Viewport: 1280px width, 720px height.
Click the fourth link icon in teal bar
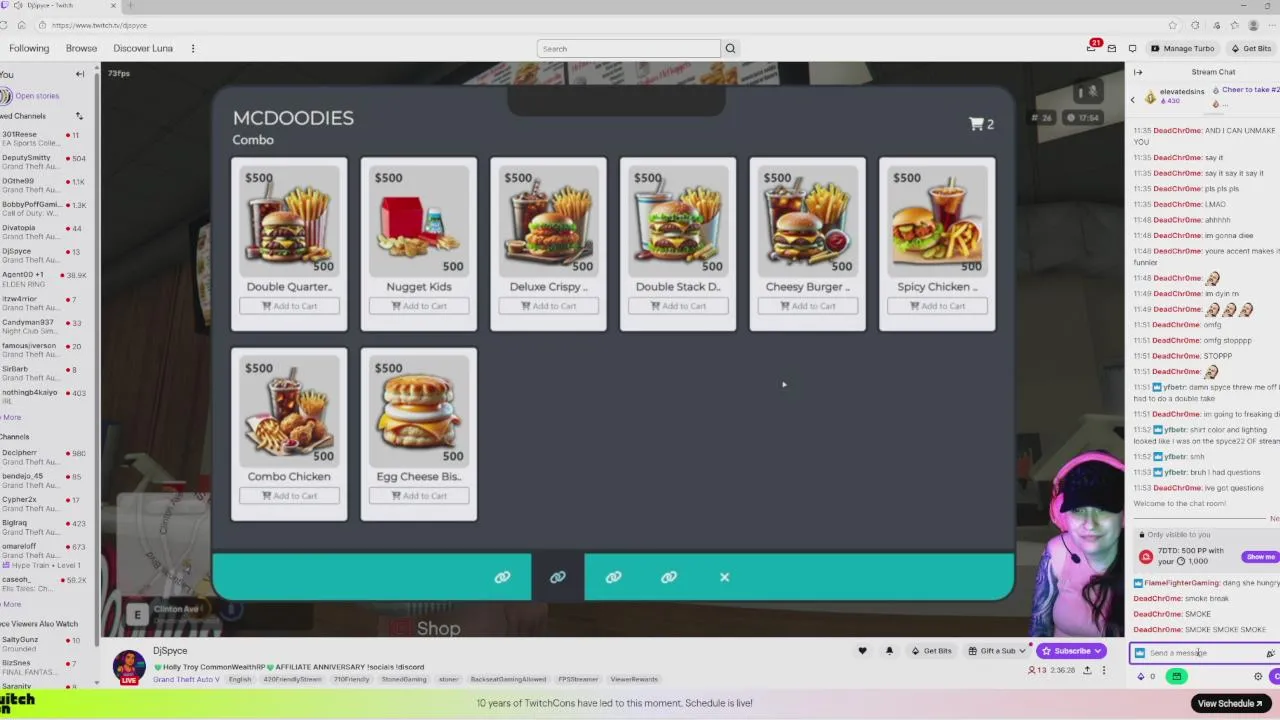tap(669, 577)
